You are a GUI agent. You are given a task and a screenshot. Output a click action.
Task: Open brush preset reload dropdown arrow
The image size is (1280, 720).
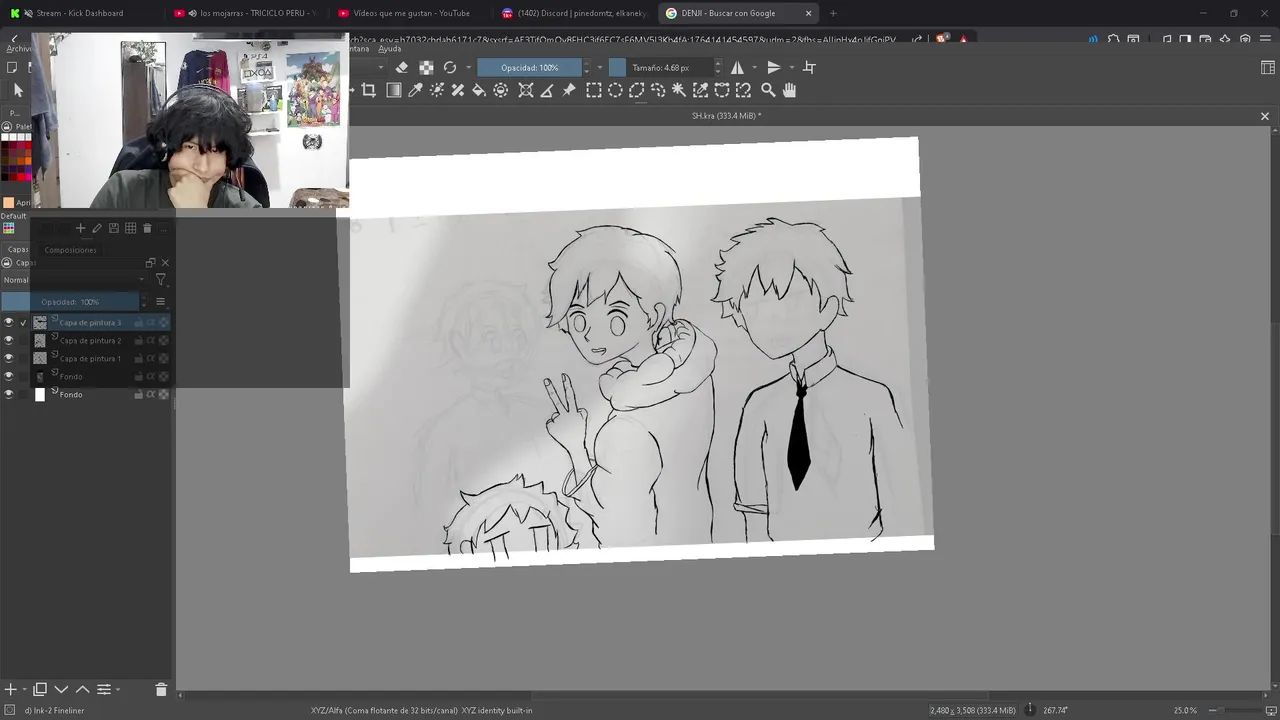468,67
